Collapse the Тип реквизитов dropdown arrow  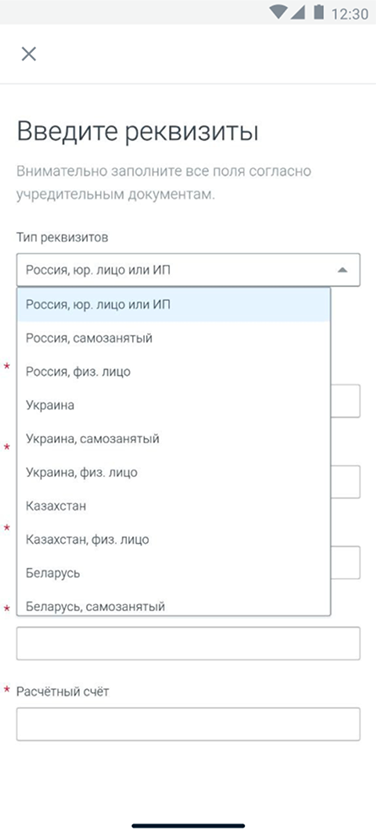342,270
